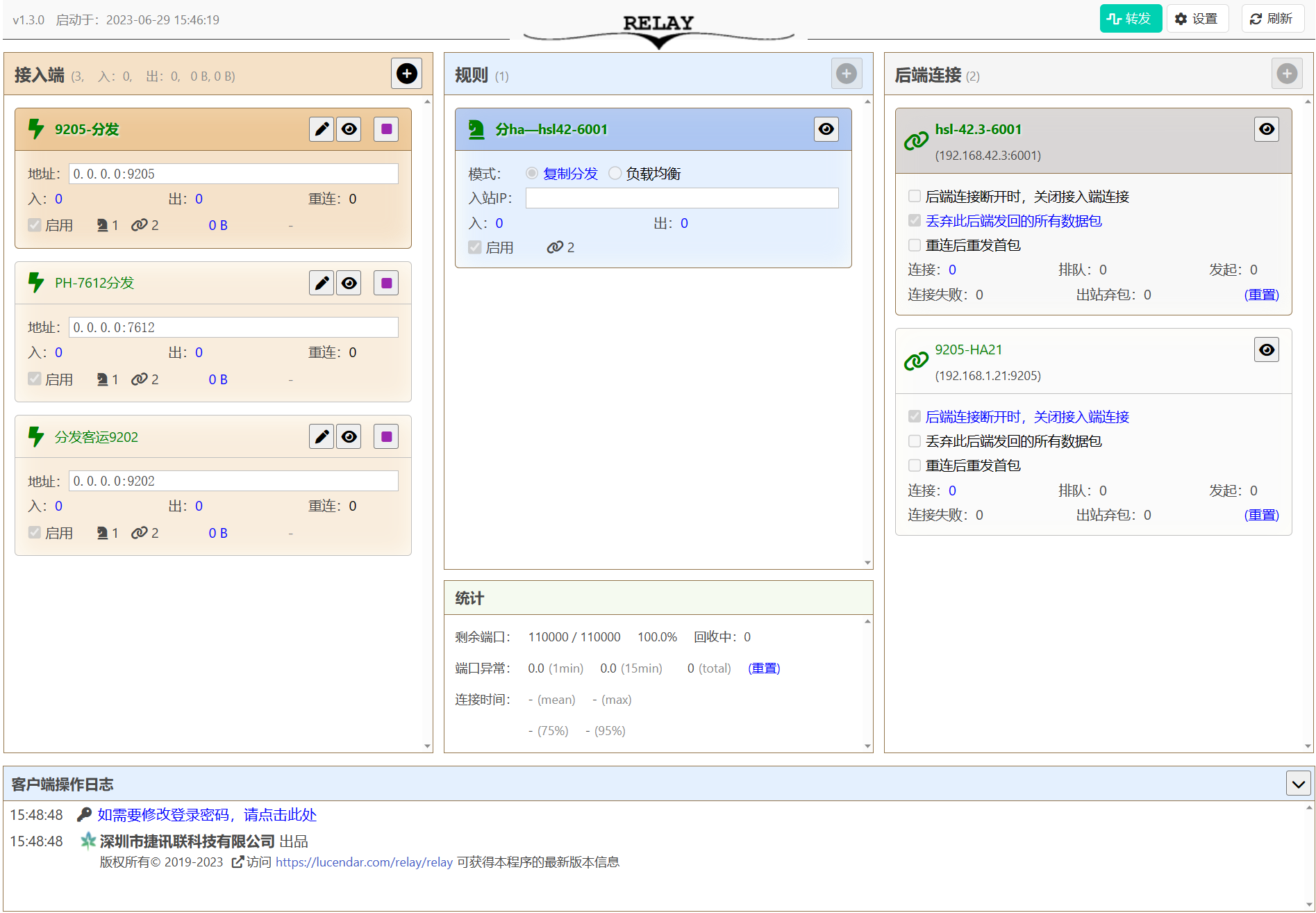Click the hsl-42.3-6001 backend title
The image size is (1316, 913).
[x=978, y=129]
